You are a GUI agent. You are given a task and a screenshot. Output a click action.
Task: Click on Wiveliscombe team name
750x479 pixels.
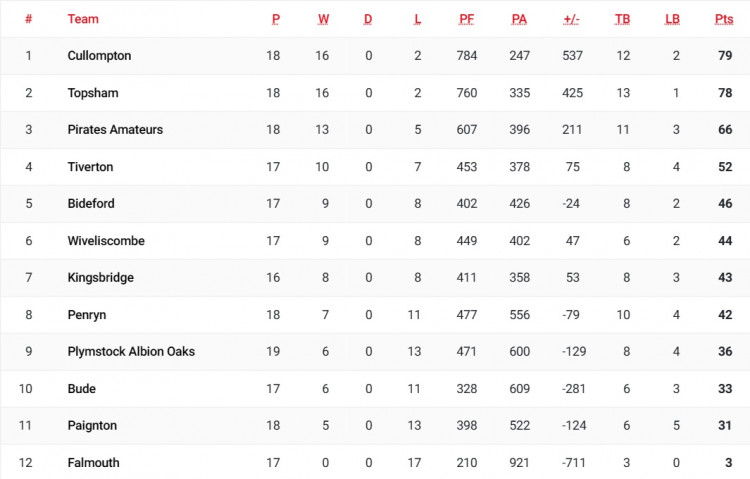pyautogui.click(x=106, y=241)
